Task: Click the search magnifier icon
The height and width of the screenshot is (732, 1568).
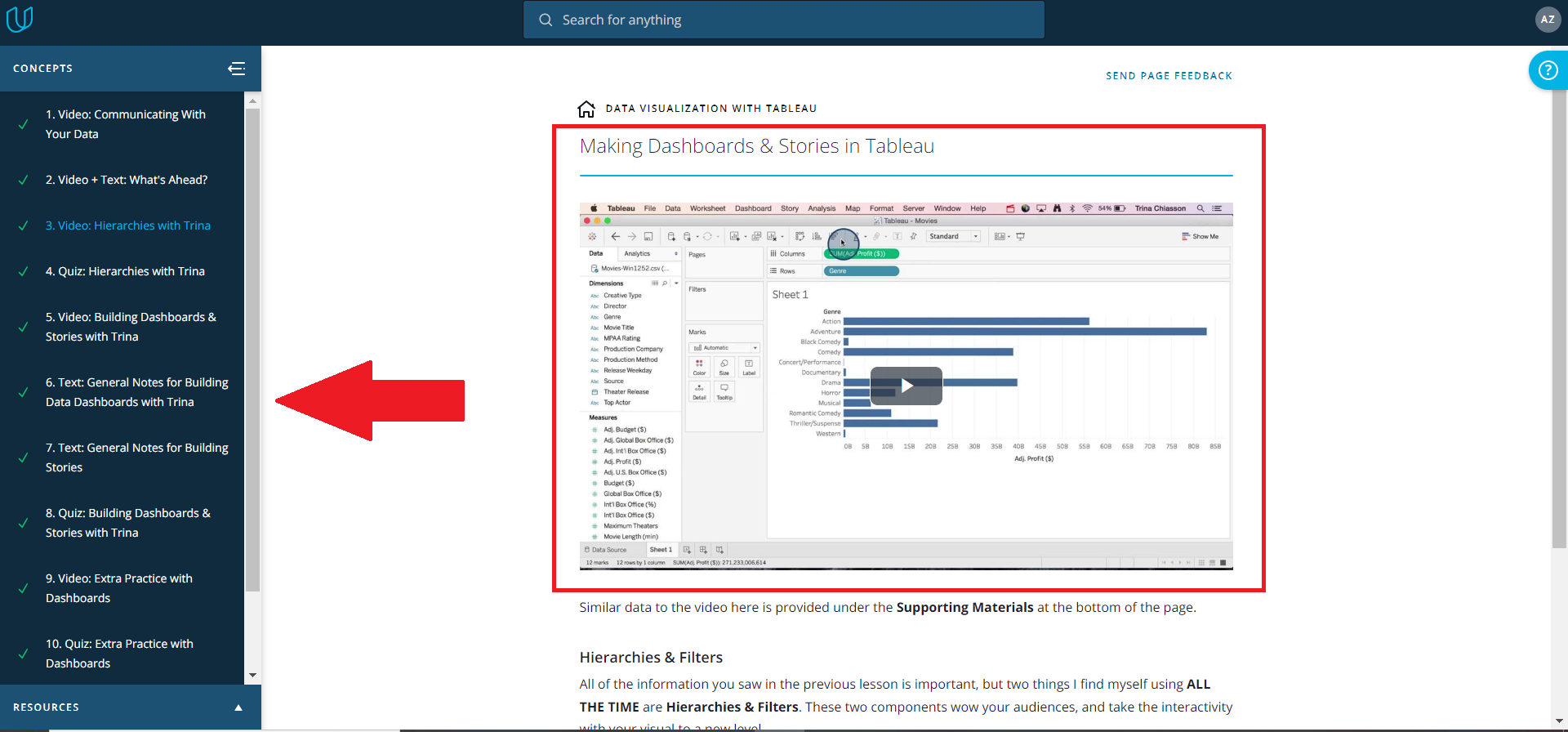Action: point(546,20)
